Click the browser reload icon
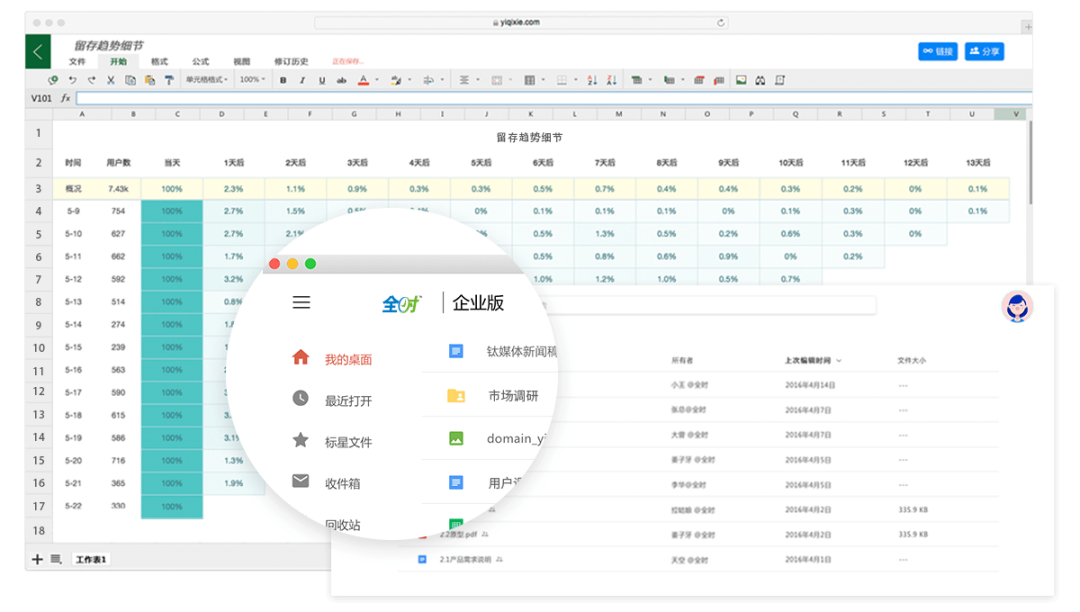Viewport: 1080px width, 612px height. (720, 23)
